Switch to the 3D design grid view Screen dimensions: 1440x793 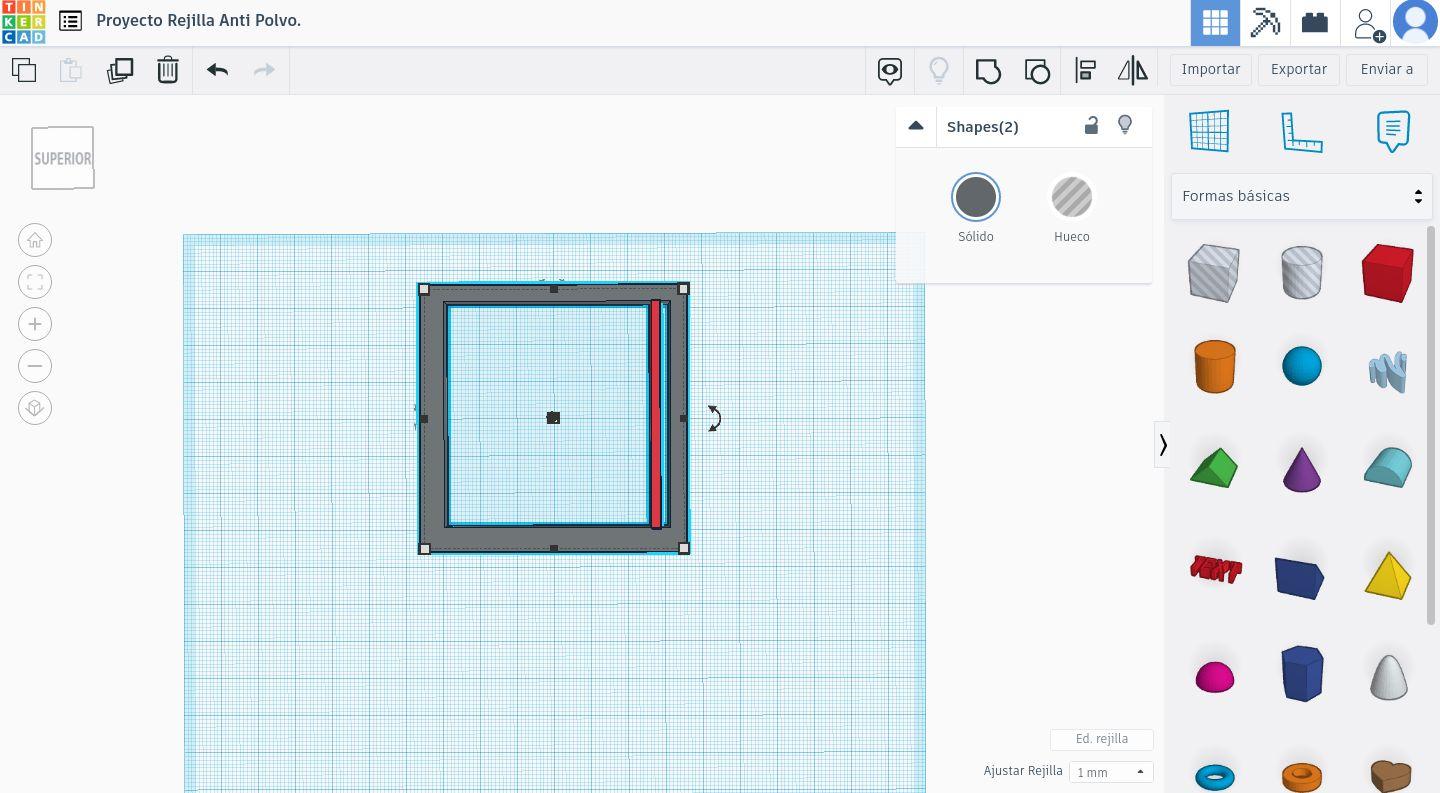1215,22
